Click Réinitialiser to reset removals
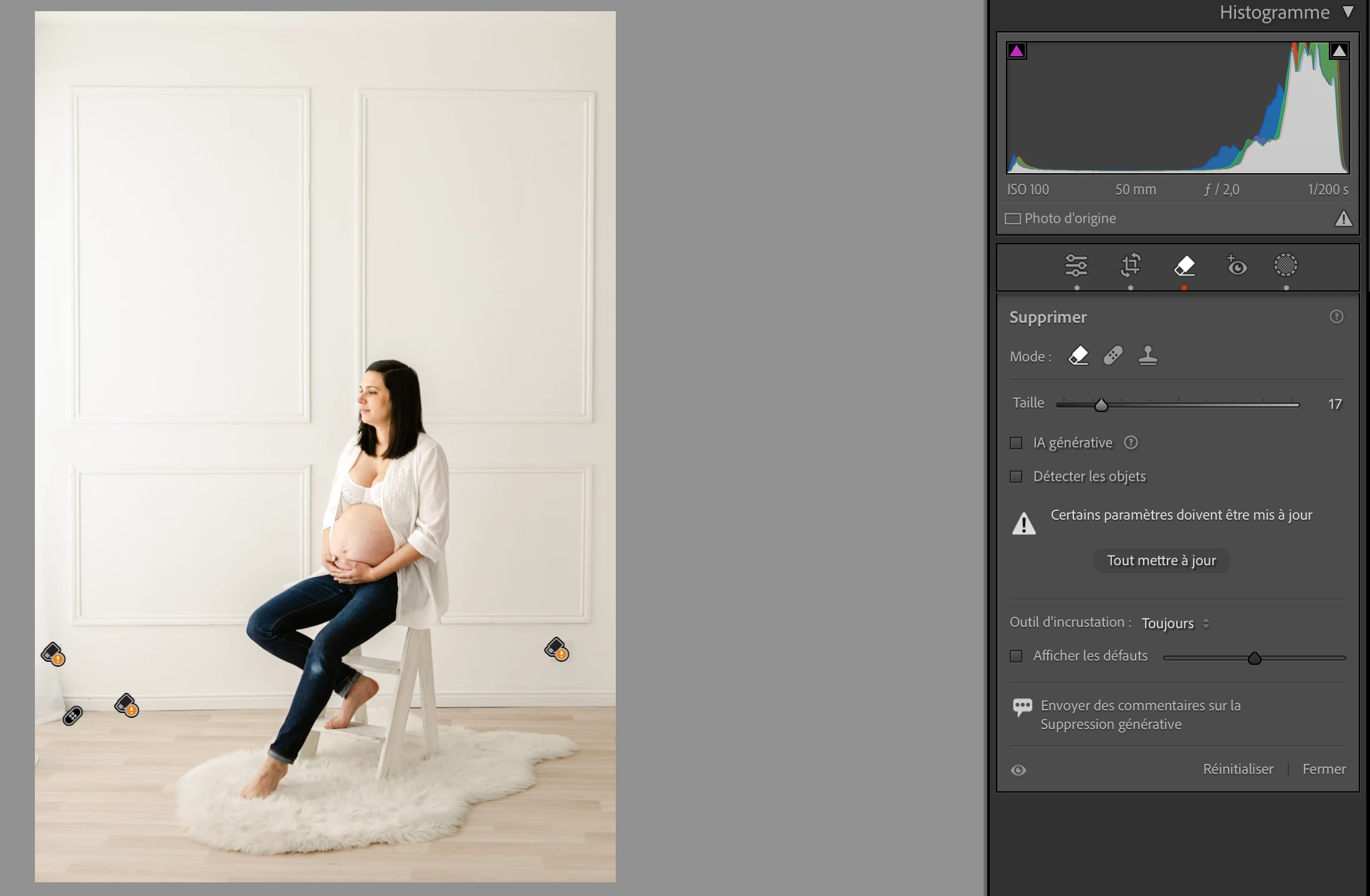Image resolution: width=1370 pixels, height=896 pixels. point(1238,769)
